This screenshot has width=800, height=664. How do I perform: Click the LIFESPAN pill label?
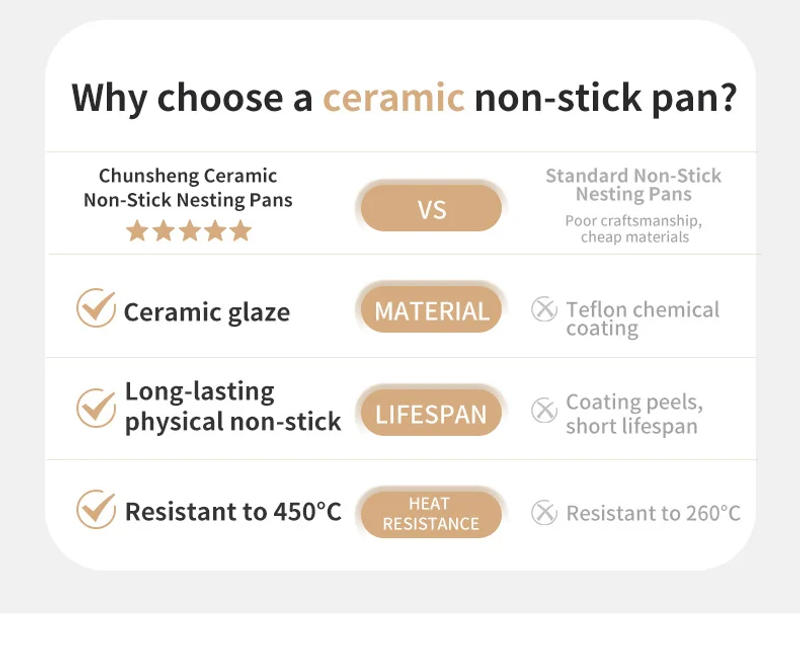[431, 413]
